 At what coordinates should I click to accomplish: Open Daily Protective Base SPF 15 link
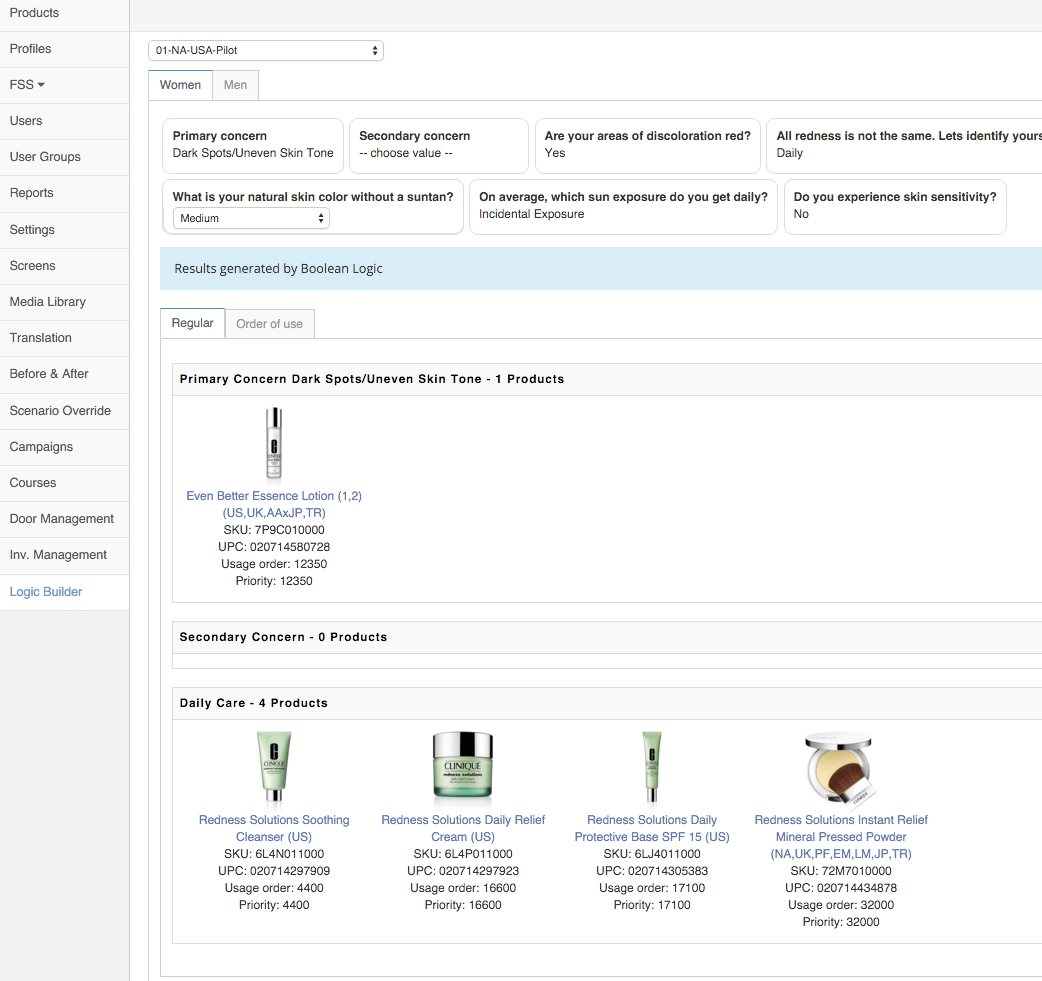(652, 828)
